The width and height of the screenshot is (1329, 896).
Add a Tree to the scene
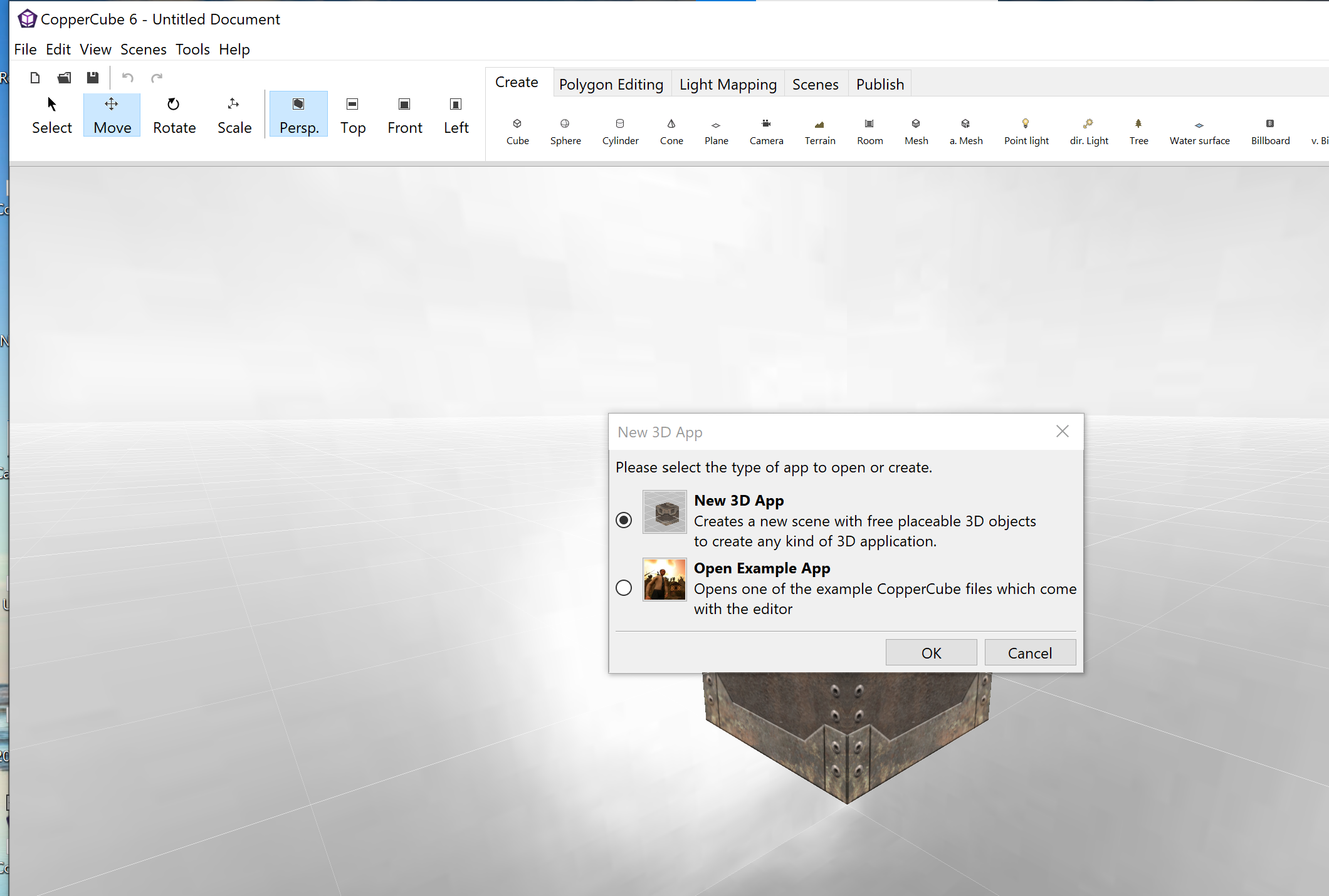[x=1139, y=132]
